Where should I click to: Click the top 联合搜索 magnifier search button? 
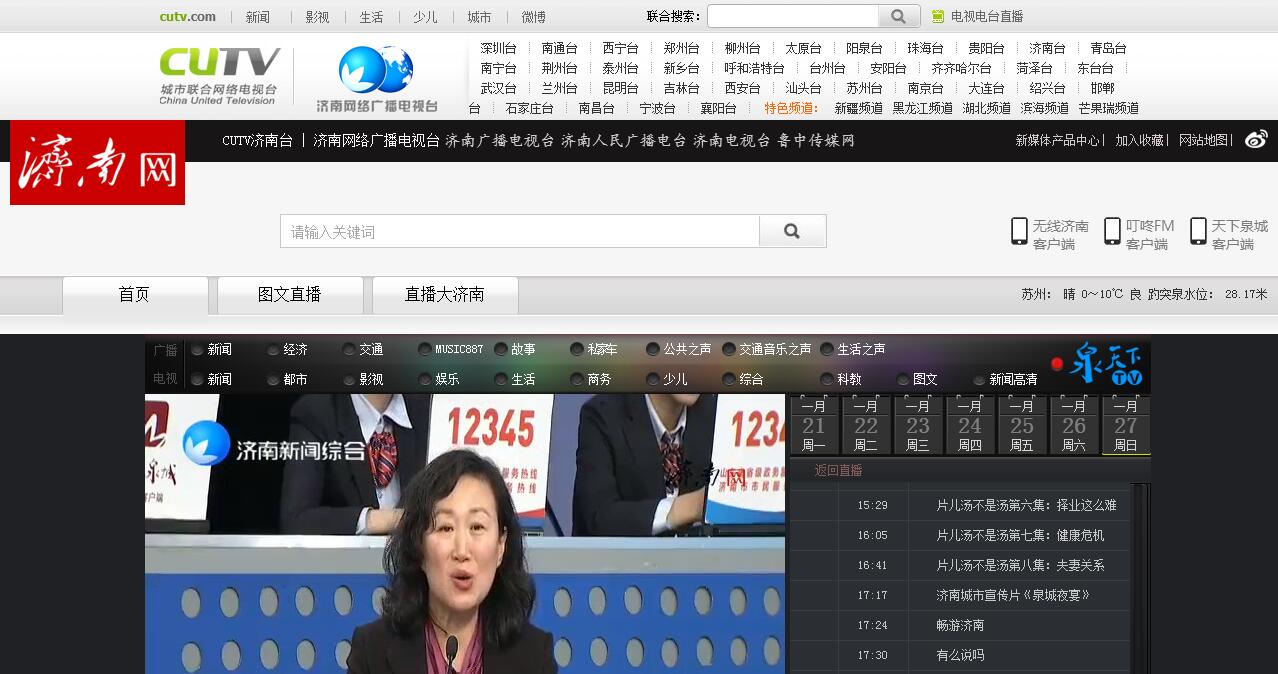click(x=898, y=16)
